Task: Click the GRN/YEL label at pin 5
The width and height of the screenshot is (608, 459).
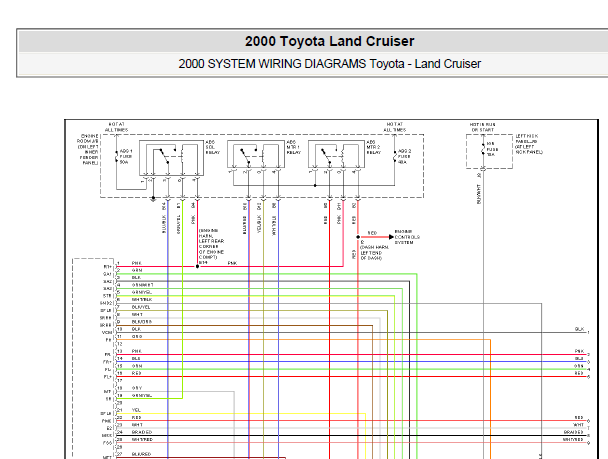Action: pyautogui.click(x=142, y=292)
